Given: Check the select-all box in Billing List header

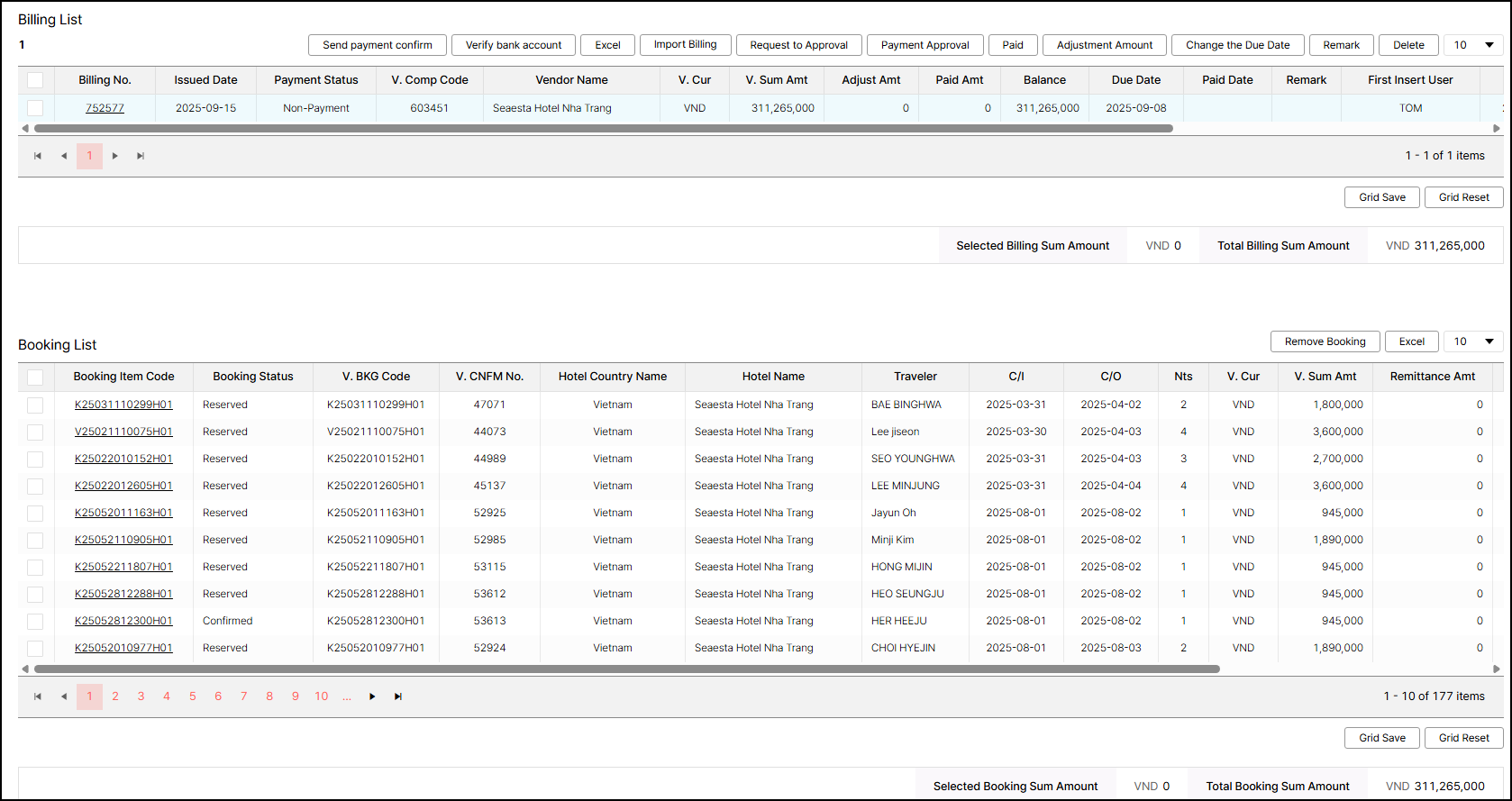Looking at the screenshot, I should [x=35, y=80].
